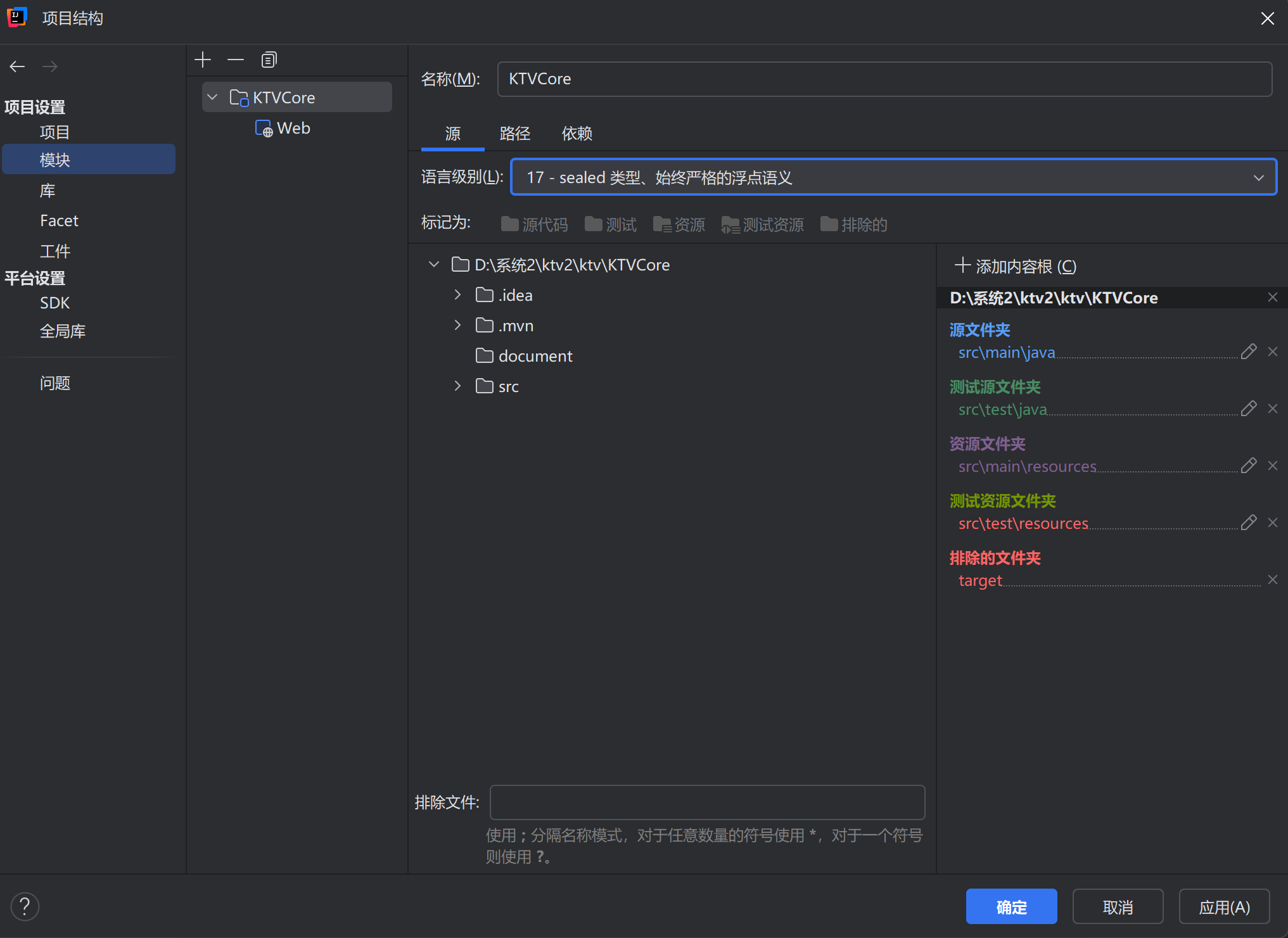Mark folder as Excluded (排除的)

[x=853, y=224]
